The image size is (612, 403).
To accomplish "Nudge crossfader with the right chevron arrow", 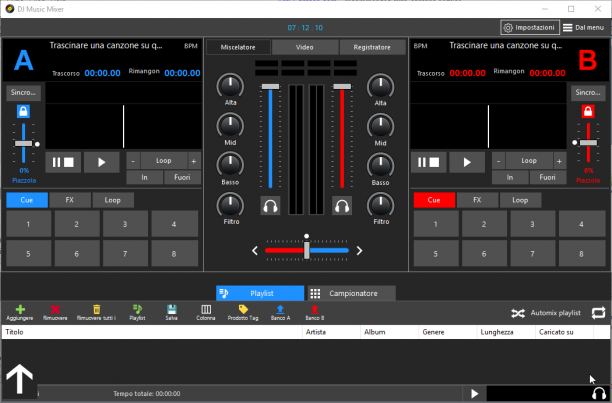I will click(x=359, y=250).
